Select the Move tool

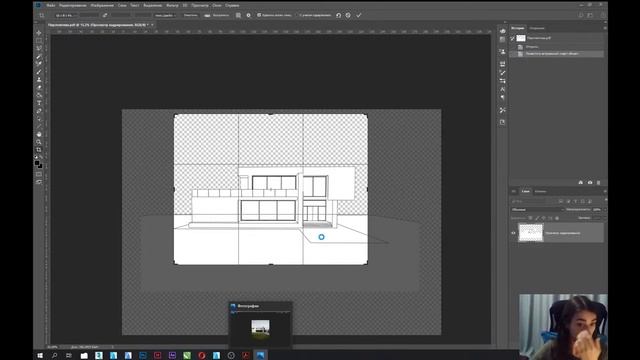click(x=39, y=33)
